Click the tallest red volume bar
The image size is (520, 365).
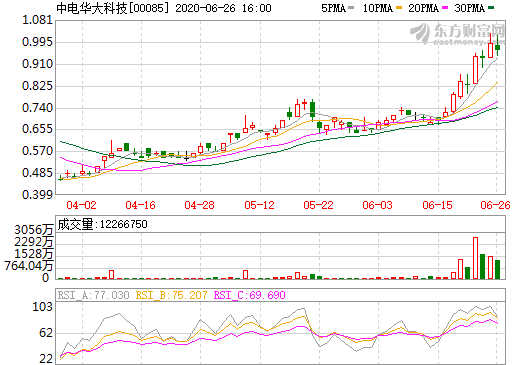(475, 258)
